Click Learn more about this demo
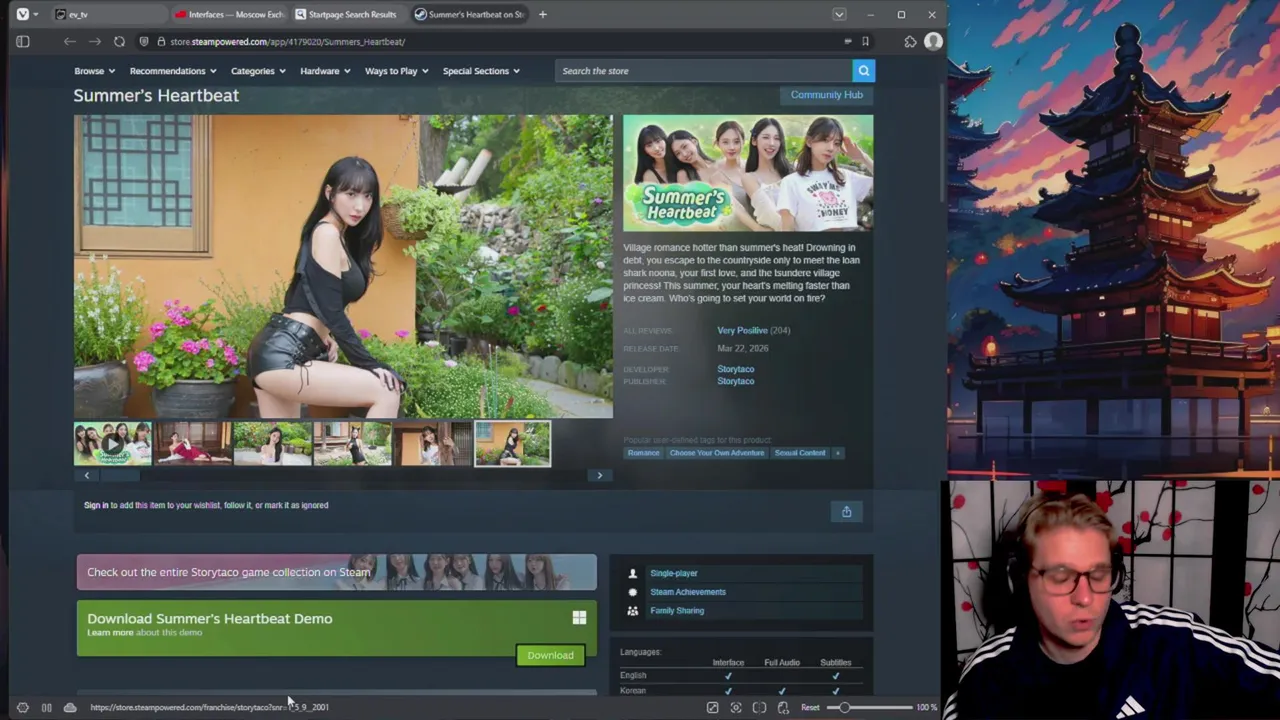 coord(110,633)
